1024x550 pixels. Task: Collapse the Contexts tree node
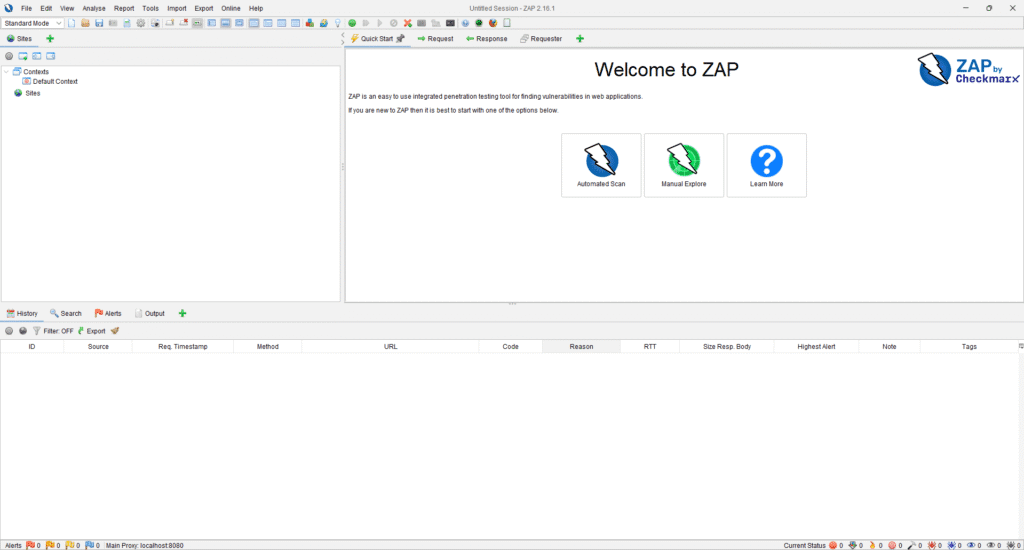tap(7, 72)
